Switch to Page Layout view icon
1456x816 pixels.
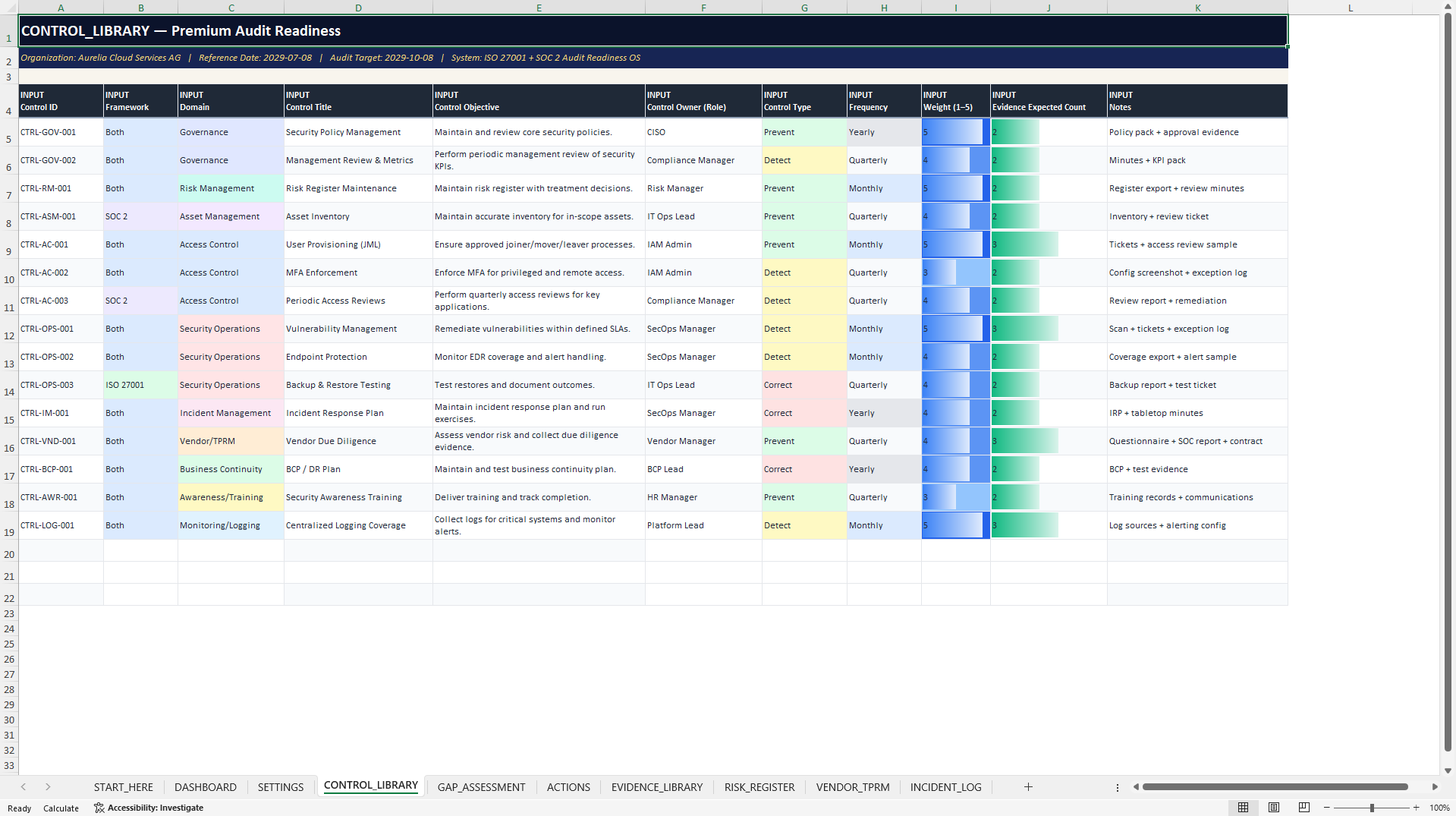1274,808
